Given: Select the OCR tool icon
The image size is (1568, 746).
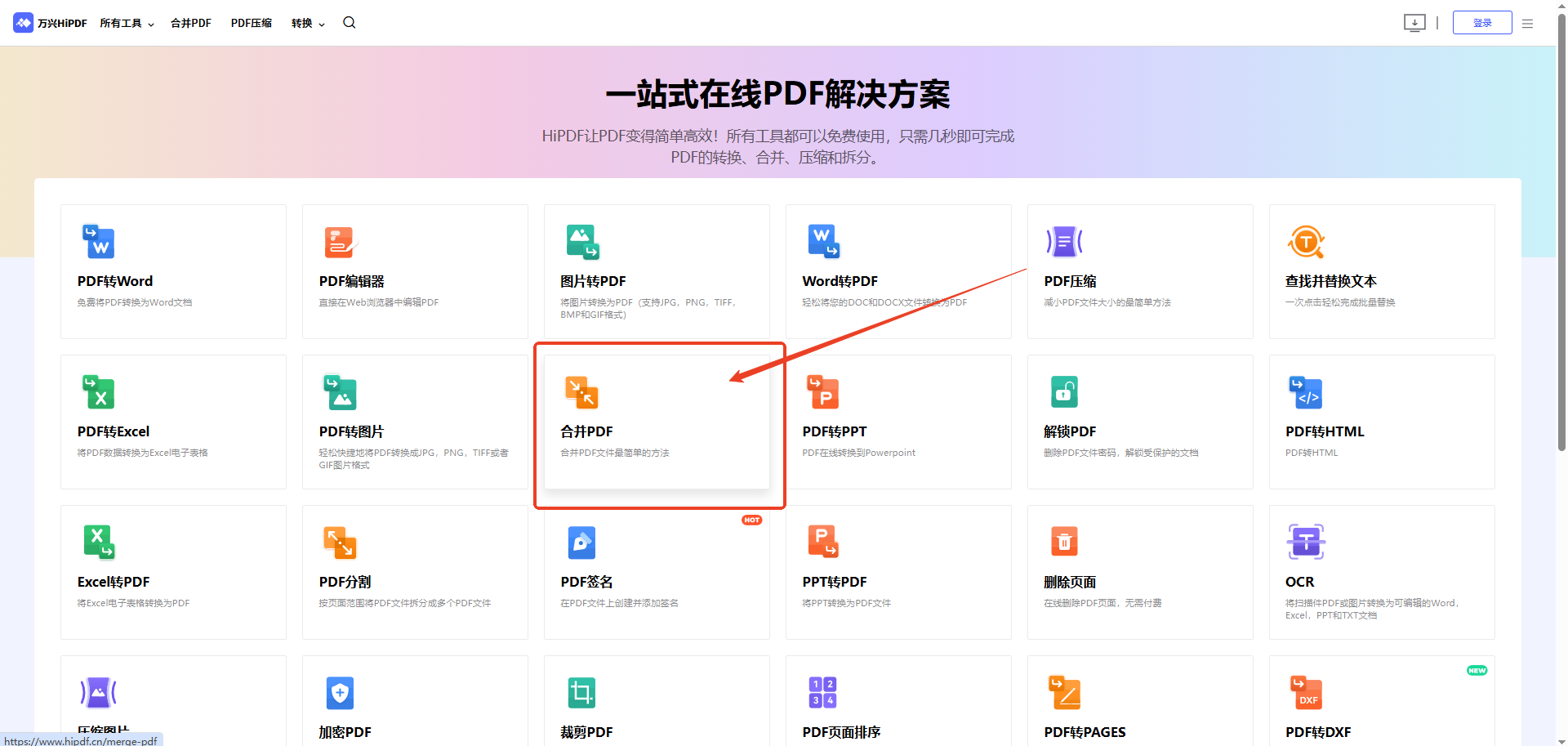Looking at the screenshot, I should point(1305,541).
